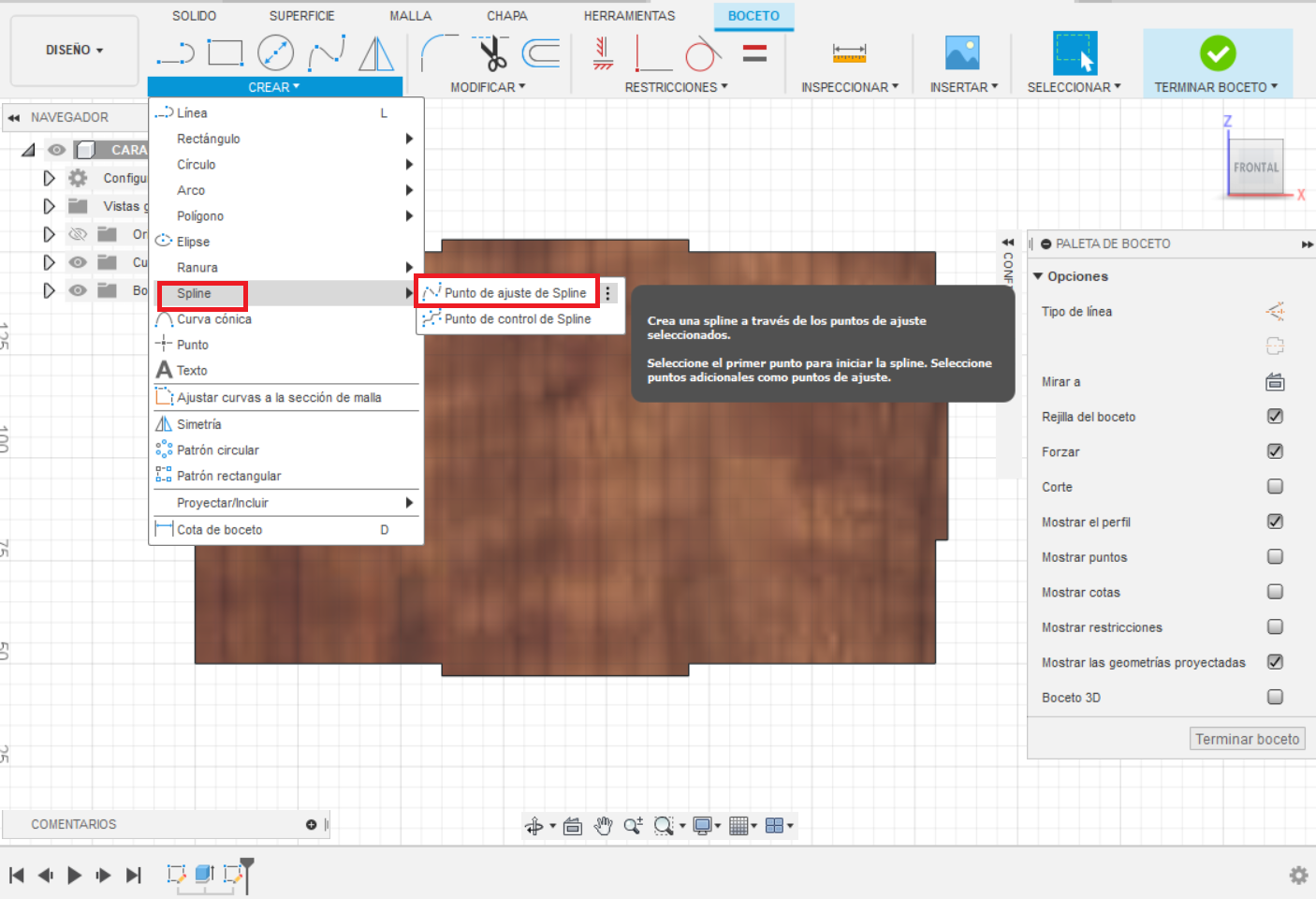
Task: Select the Fillet tool icon above MODIFICAR
Action: pos(440,52)
